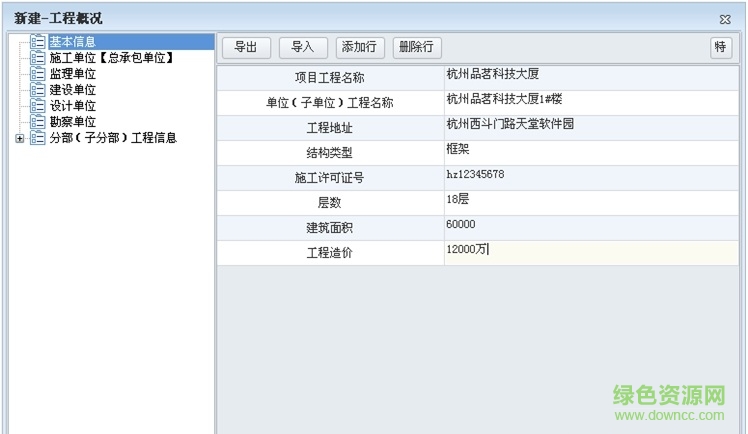Click the icon beside 施工单位【总承包单位】
Image resolution: width=748 pixels, height=434 pixels.
pos(39,58)
